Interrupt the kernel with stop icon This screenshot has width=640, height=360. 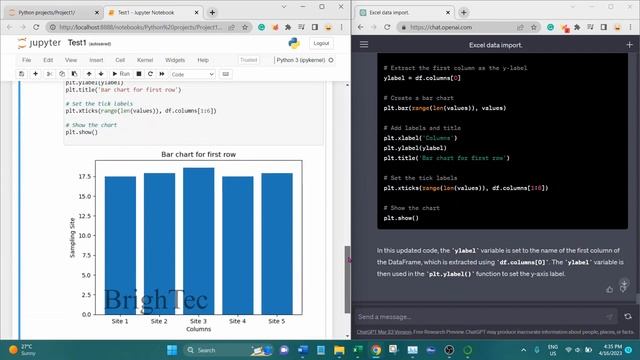[139, 74]
